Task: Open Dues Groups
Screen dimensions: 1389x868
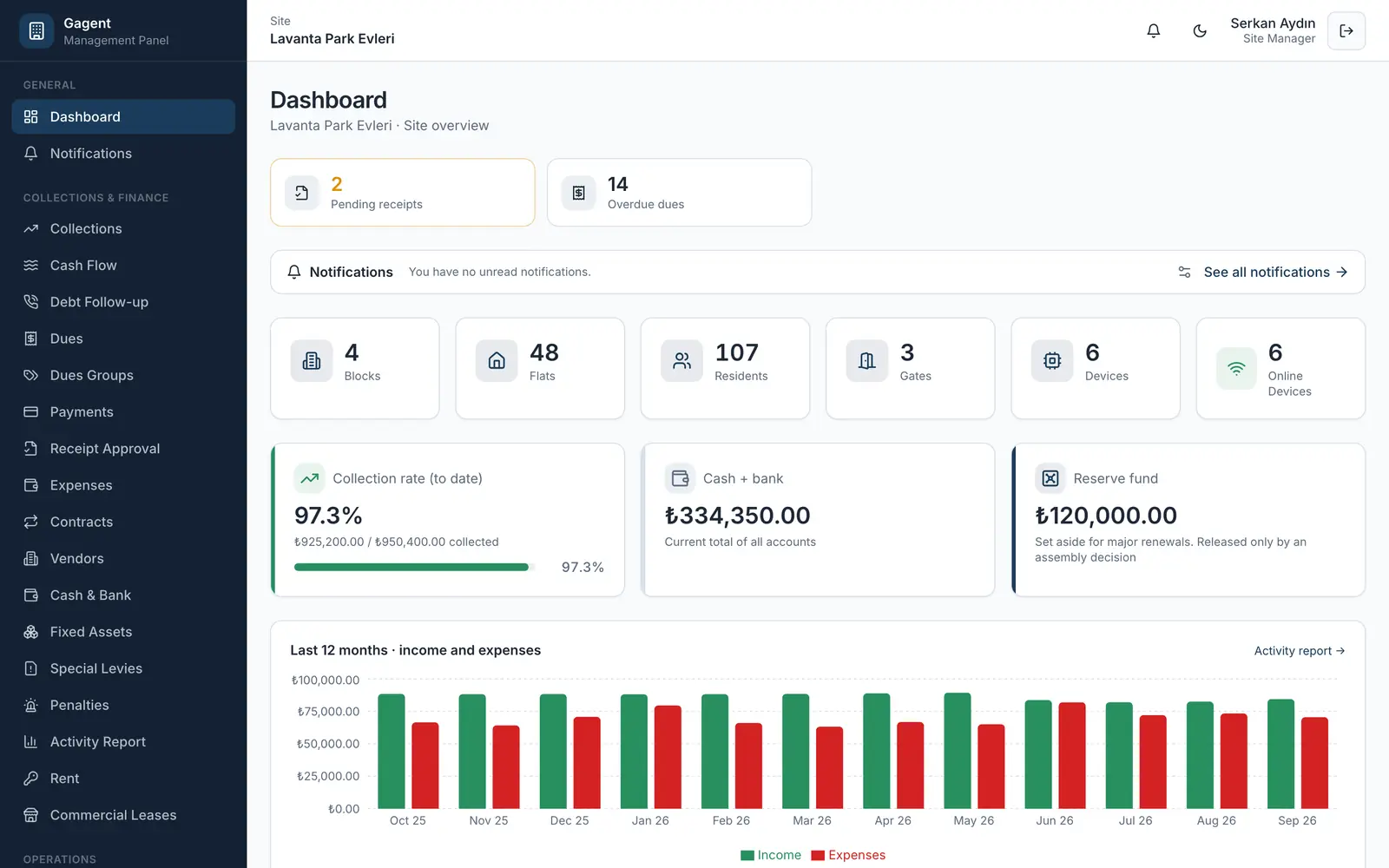Action: pyautogui.click(x=123, y=375)
